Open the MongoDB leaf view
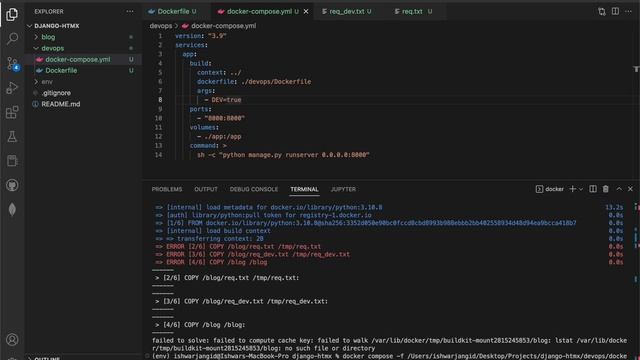The width and height of the screenshot is (640, 360). click(x=12, y=209)
